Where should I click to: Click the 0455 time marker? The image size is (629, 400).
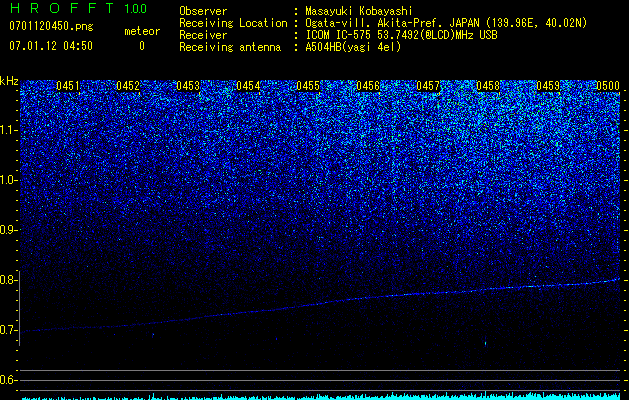(x=308, y=86)
